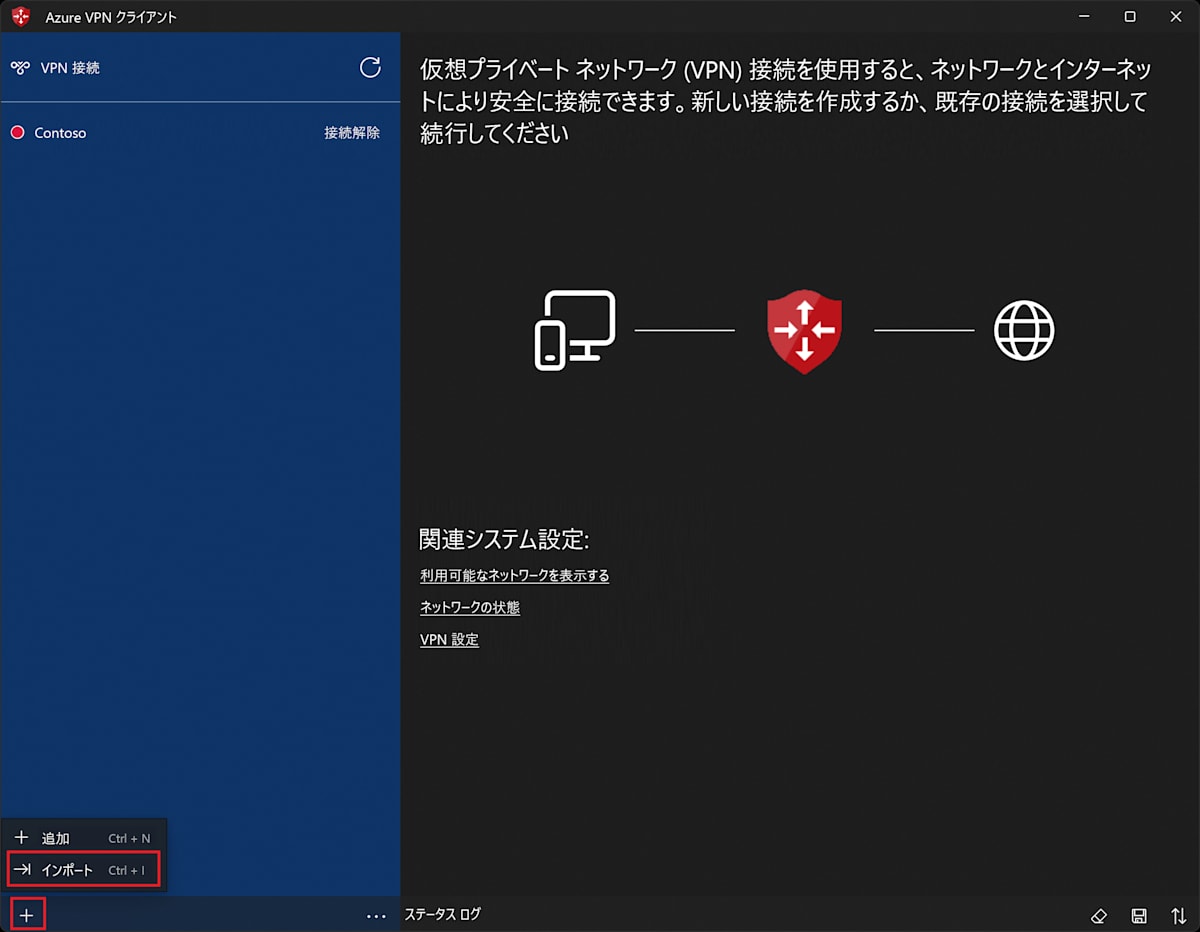1200x932 pixels.
Task: Click the plus icon to add connection
Action: 27,915
